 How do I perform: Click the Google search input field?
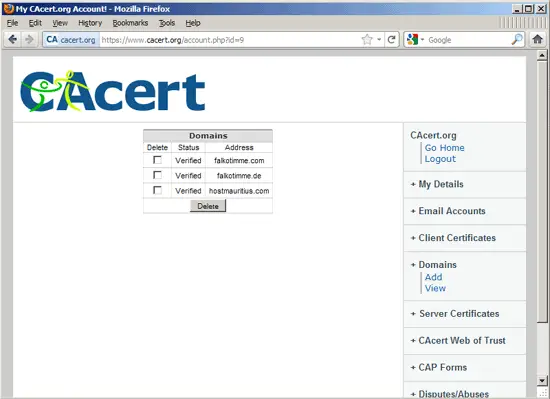(x=468, y=40)
